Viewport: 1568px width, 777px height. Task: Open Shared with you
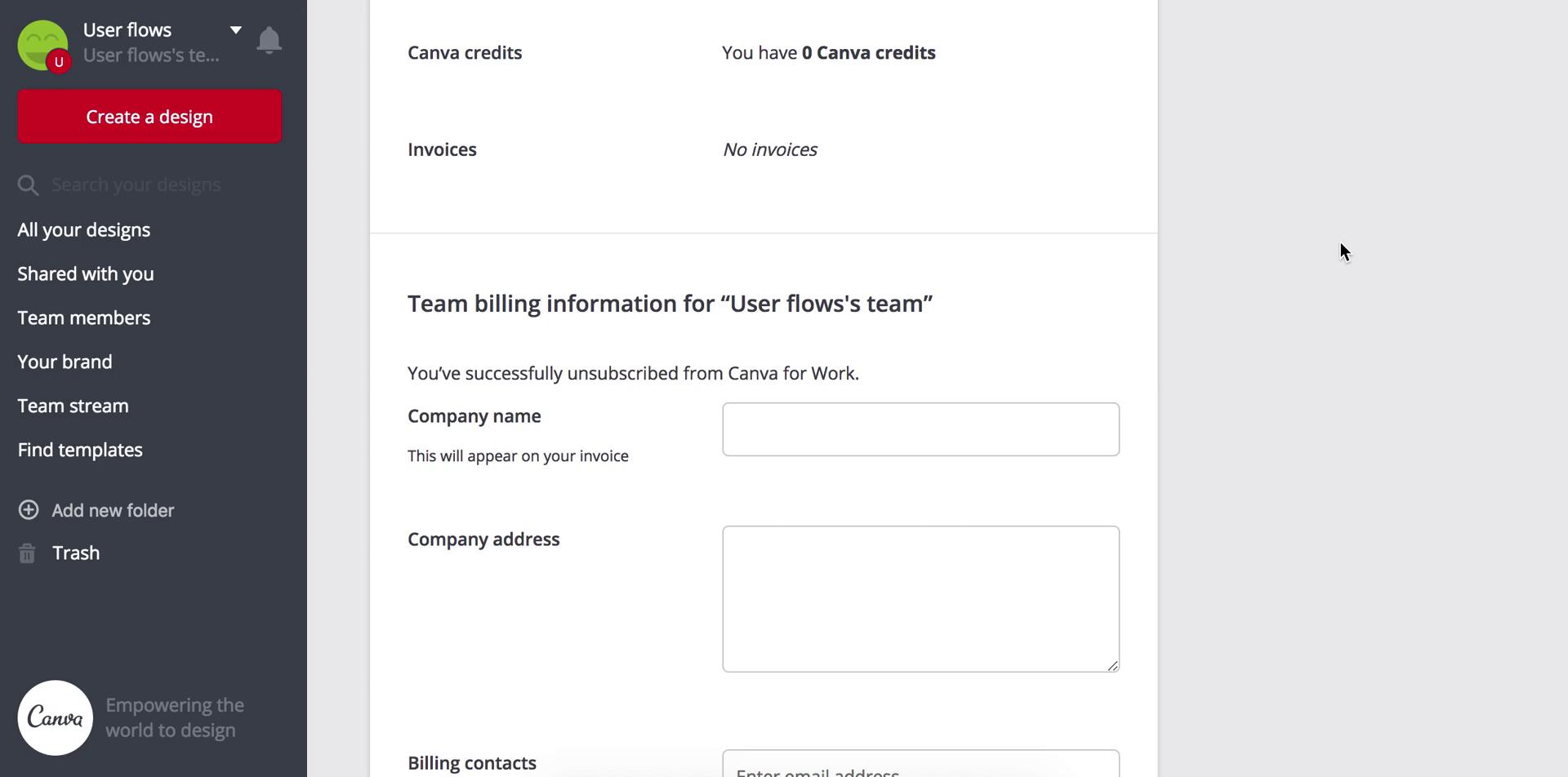coord(86,274)
